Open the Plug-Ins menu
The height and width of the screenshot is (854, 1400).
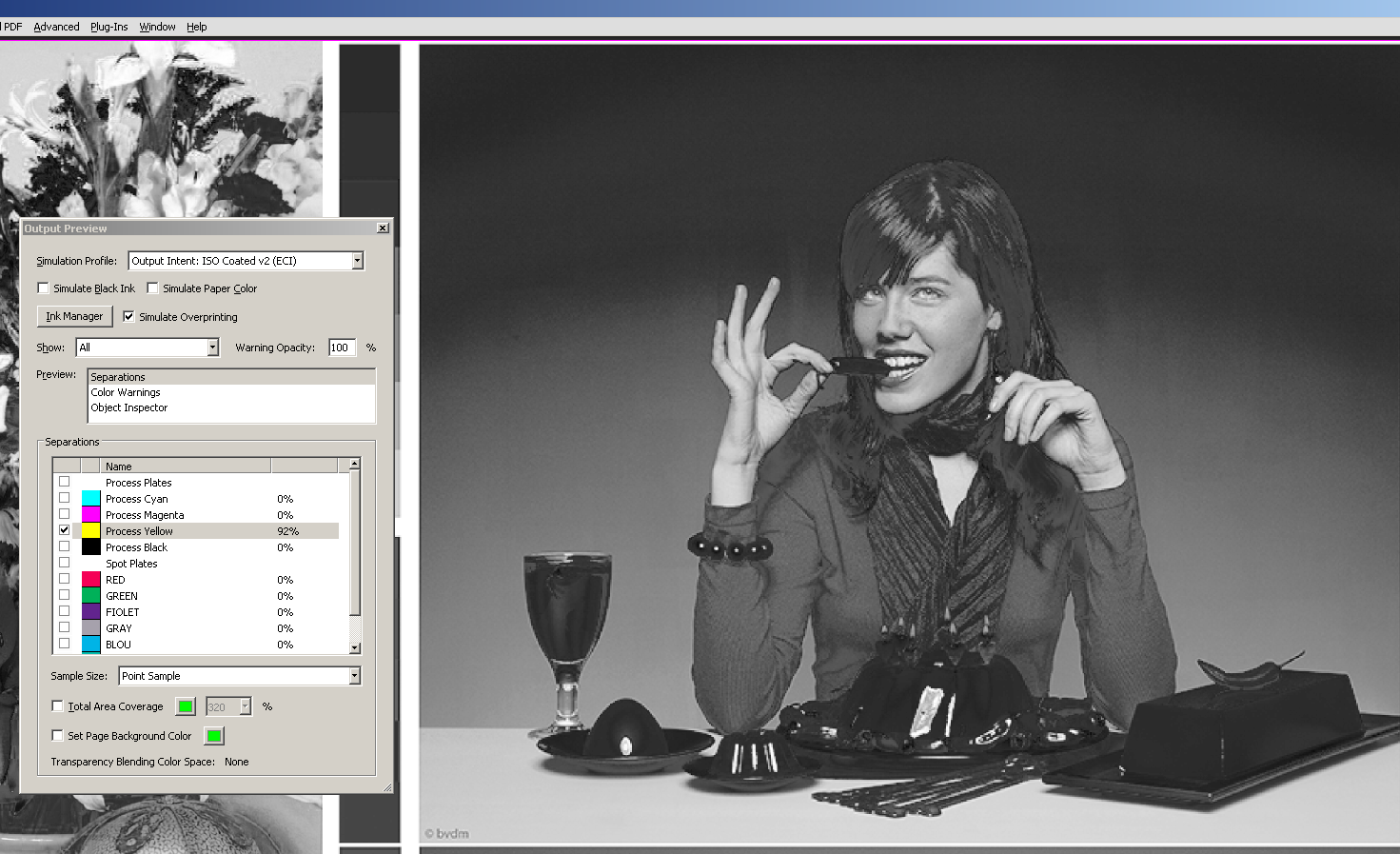click(108, 27)
